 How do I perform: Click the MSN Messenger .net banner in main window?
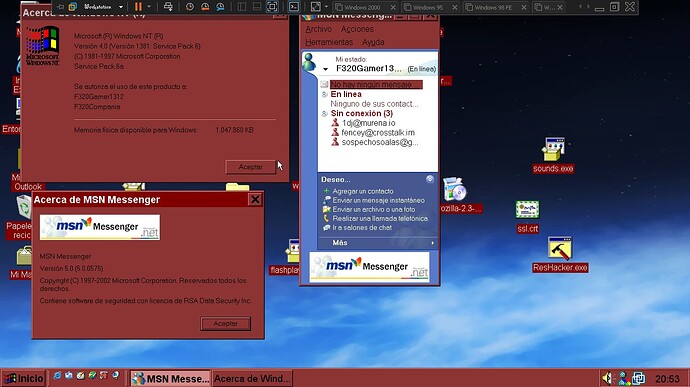coord(369,266)
